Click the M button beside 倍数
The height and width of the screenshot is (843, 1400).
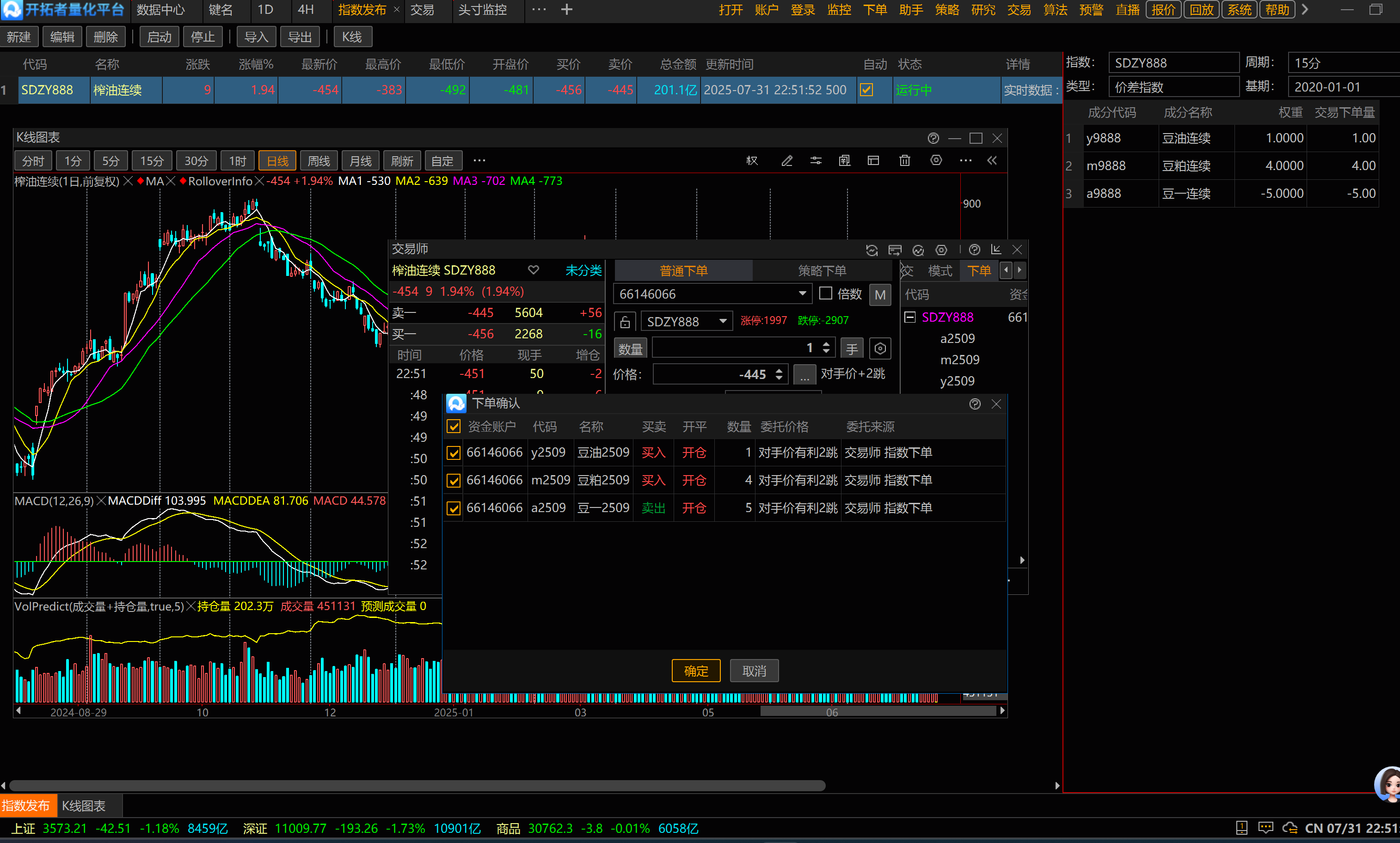click(880, 294)
